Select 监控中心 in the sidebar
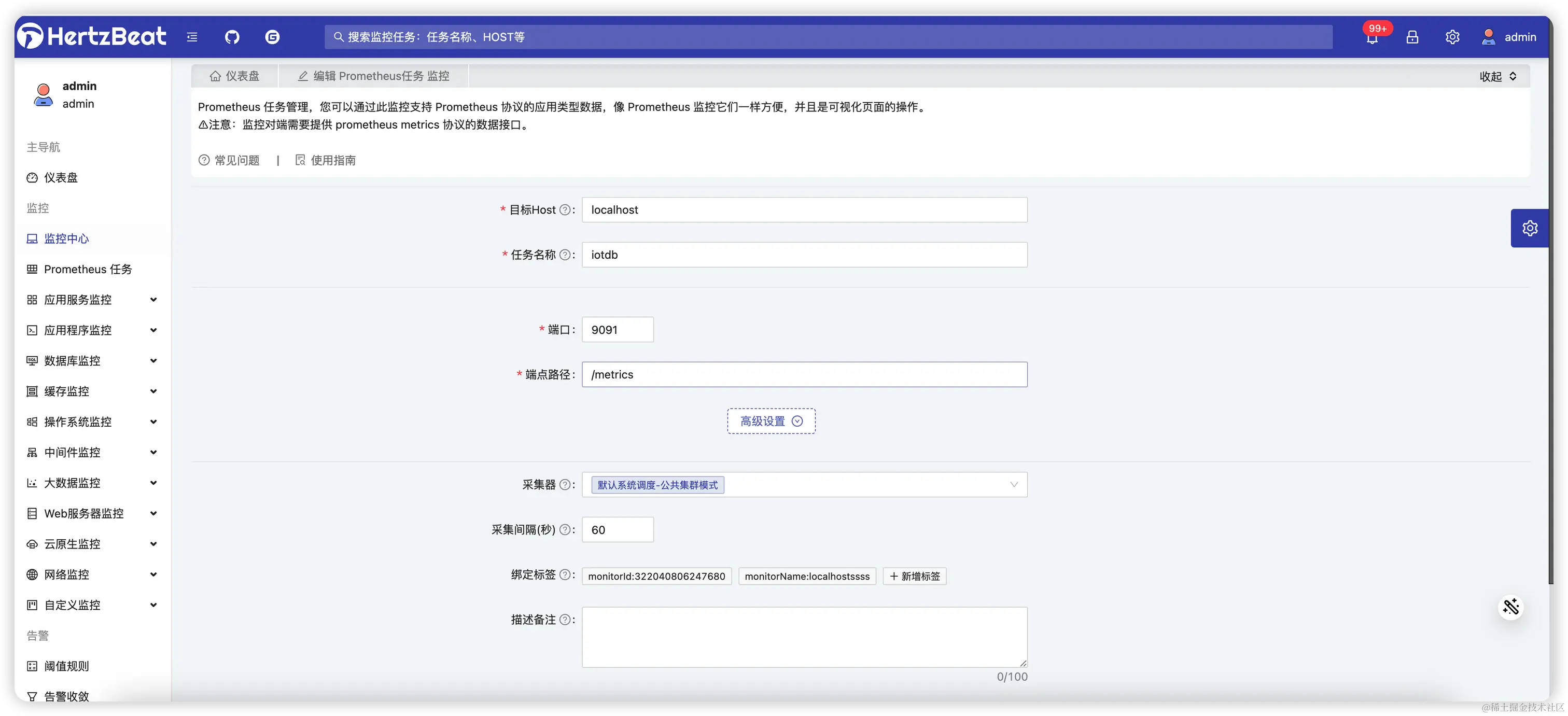The image size is (1568, 716). 91,238
